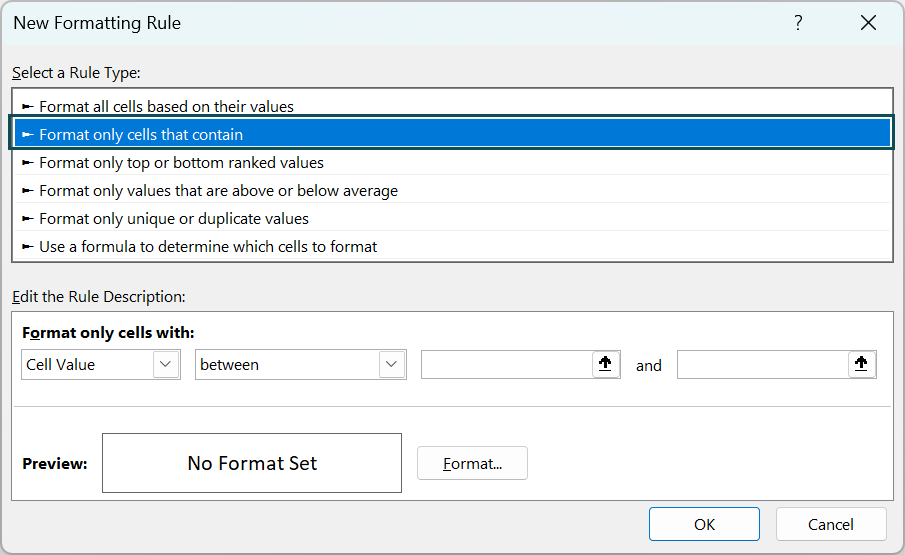Close the New Formatting Rule dialog
The width and height of the screenshot is (905, 555).
pyautogui.click(x=868, y=23)
